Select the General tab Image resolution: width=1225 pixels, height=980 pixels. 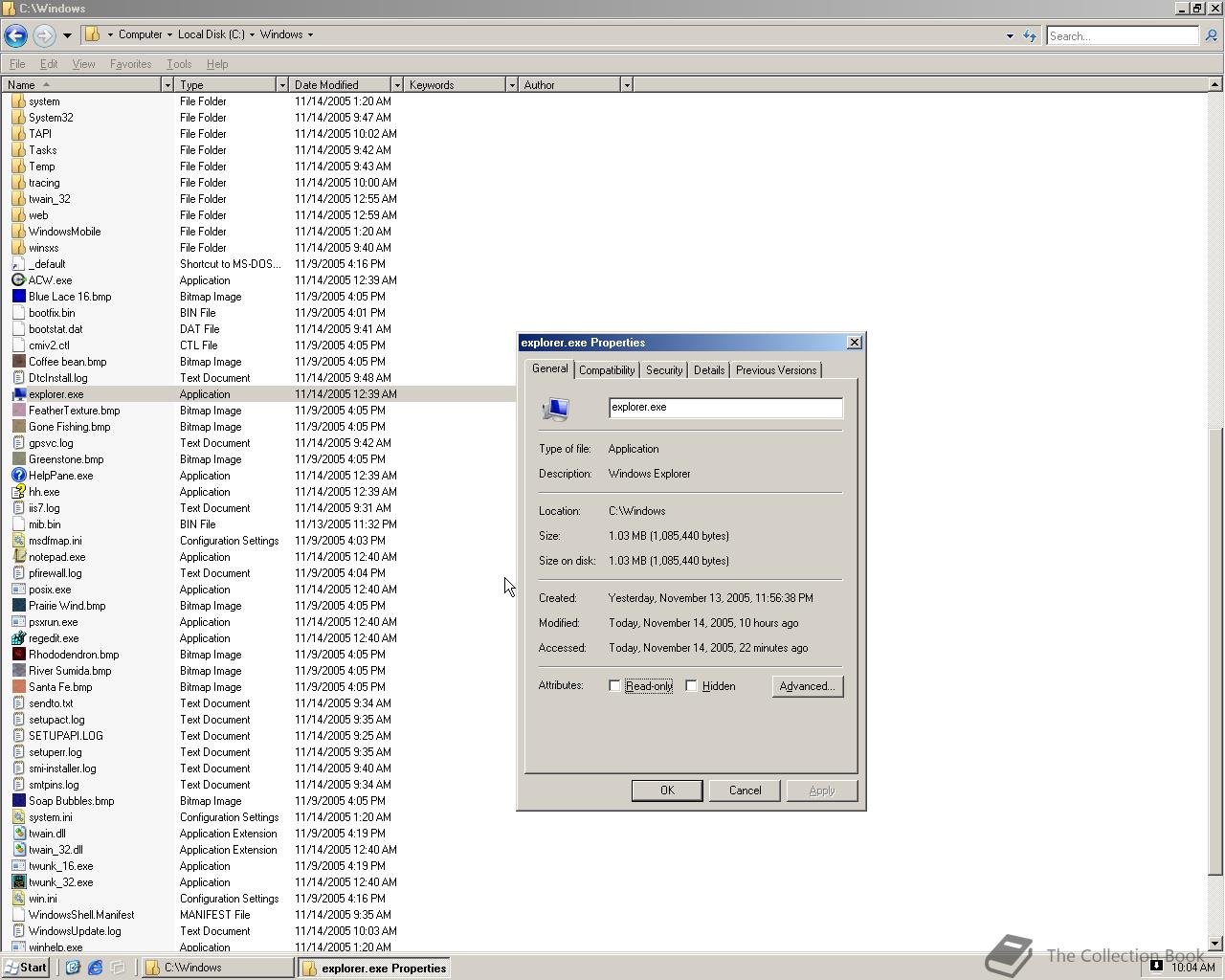point(550,368)
